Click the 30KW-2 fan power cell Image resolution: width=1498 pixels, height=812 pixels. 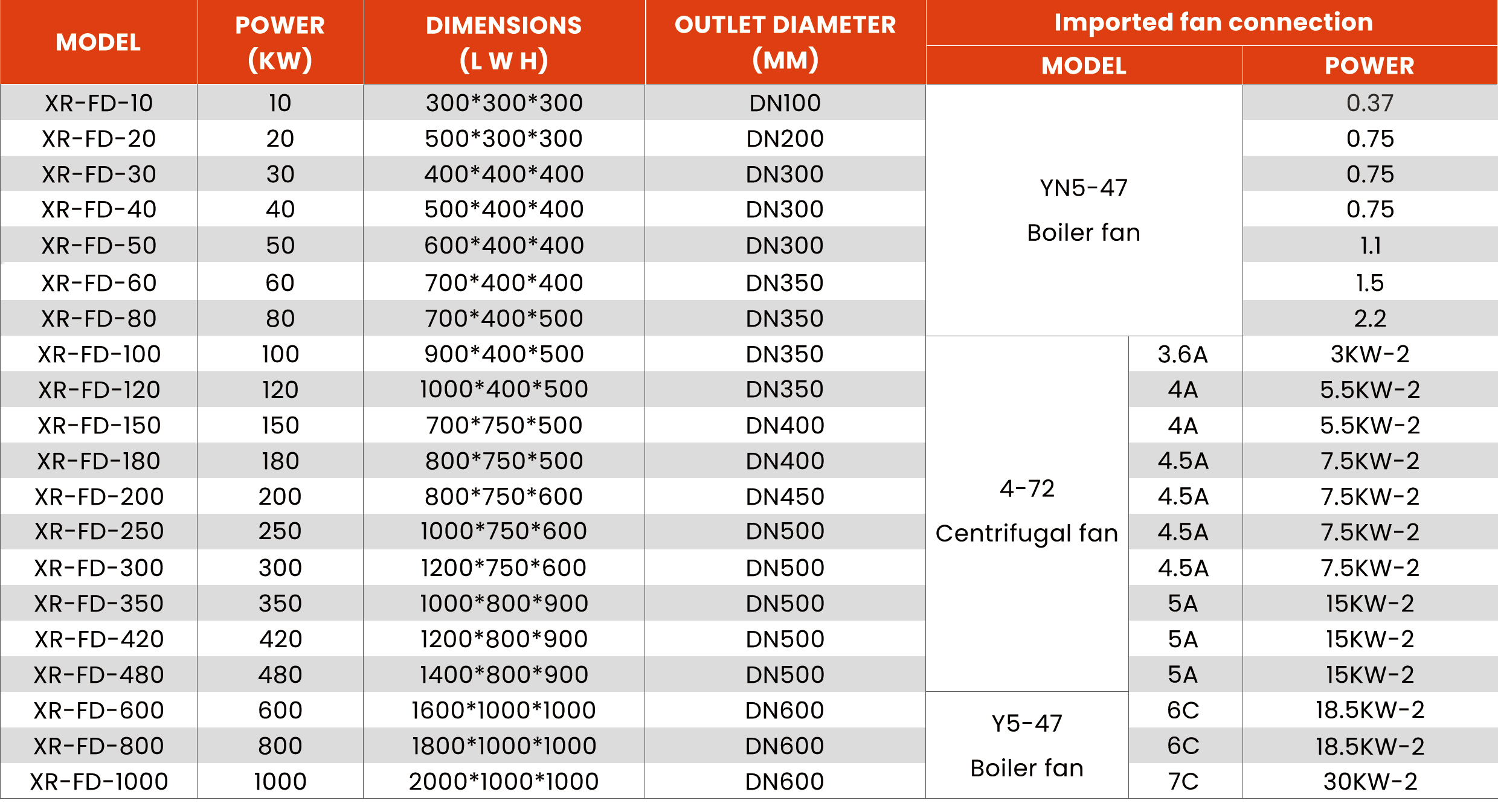(1369, 782)
